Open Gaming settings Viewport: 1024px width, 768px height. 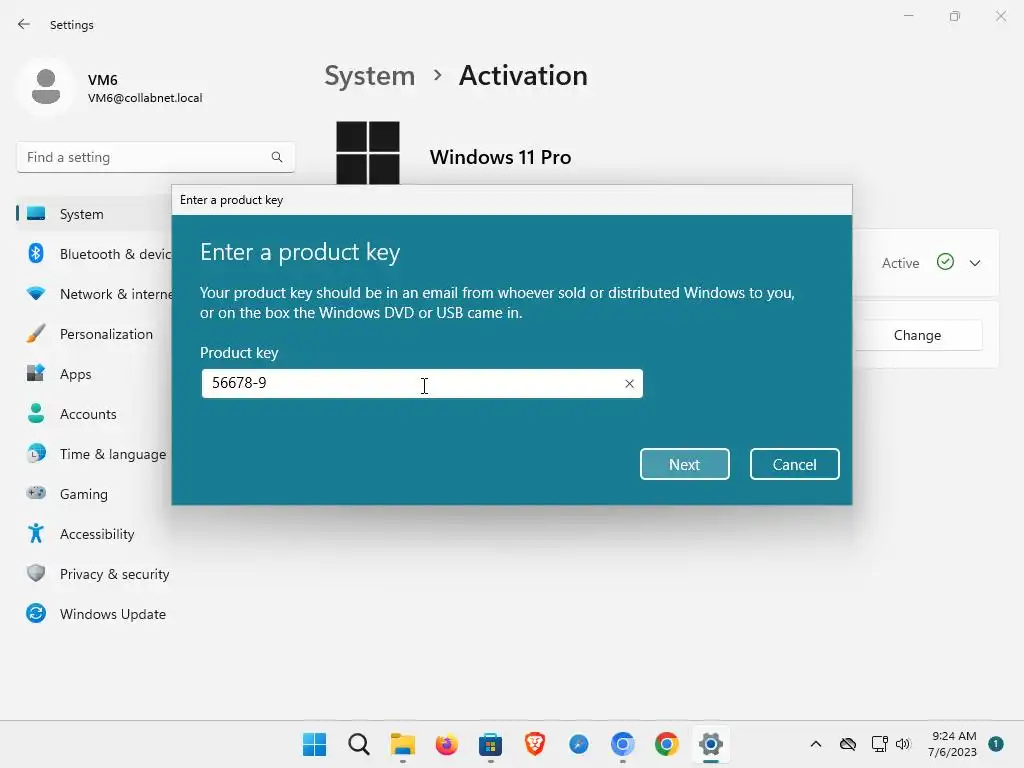pos(95,494)
